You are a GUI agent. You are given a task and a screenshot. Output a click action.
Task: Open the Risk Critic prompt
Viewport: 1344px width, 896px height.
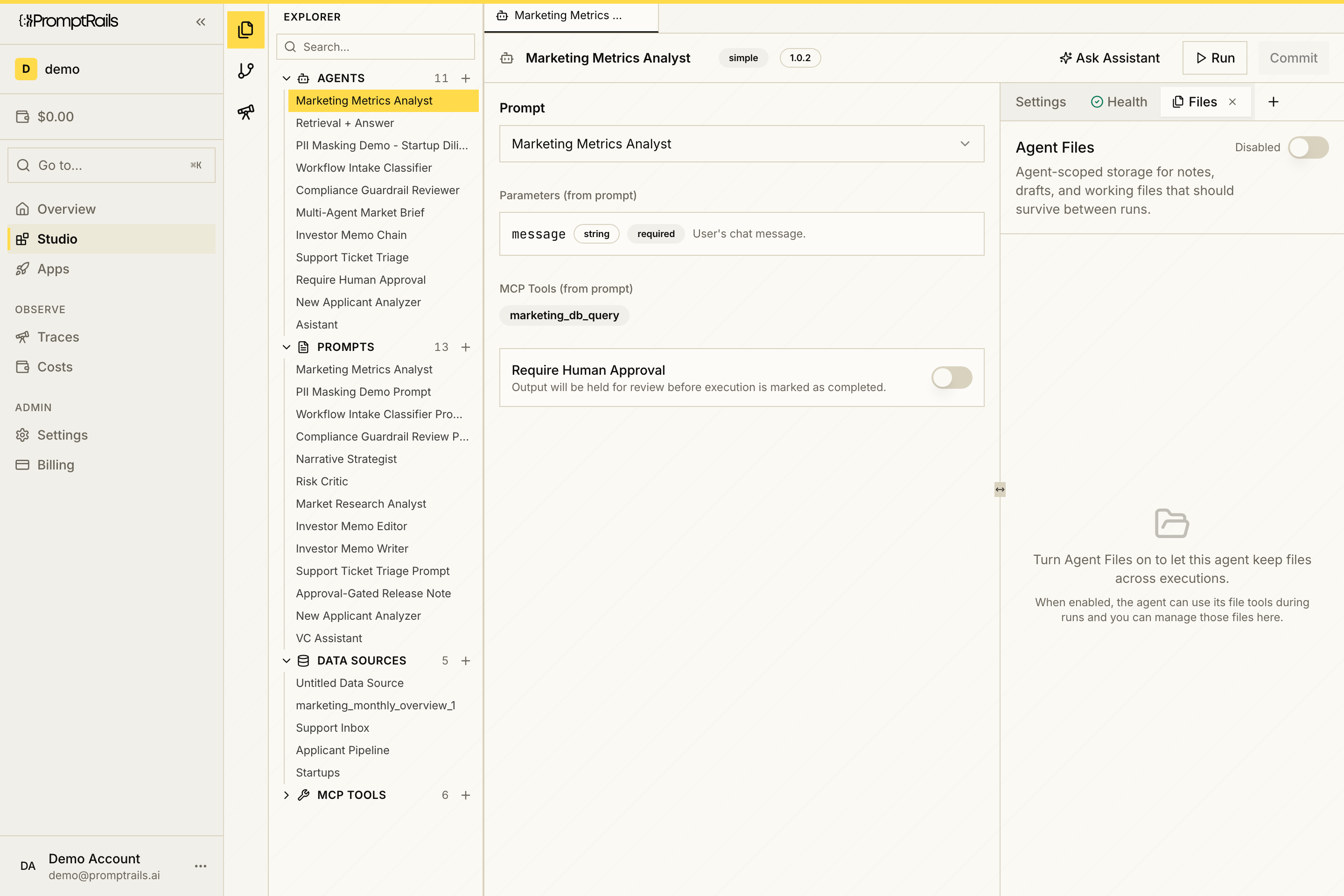383,482
